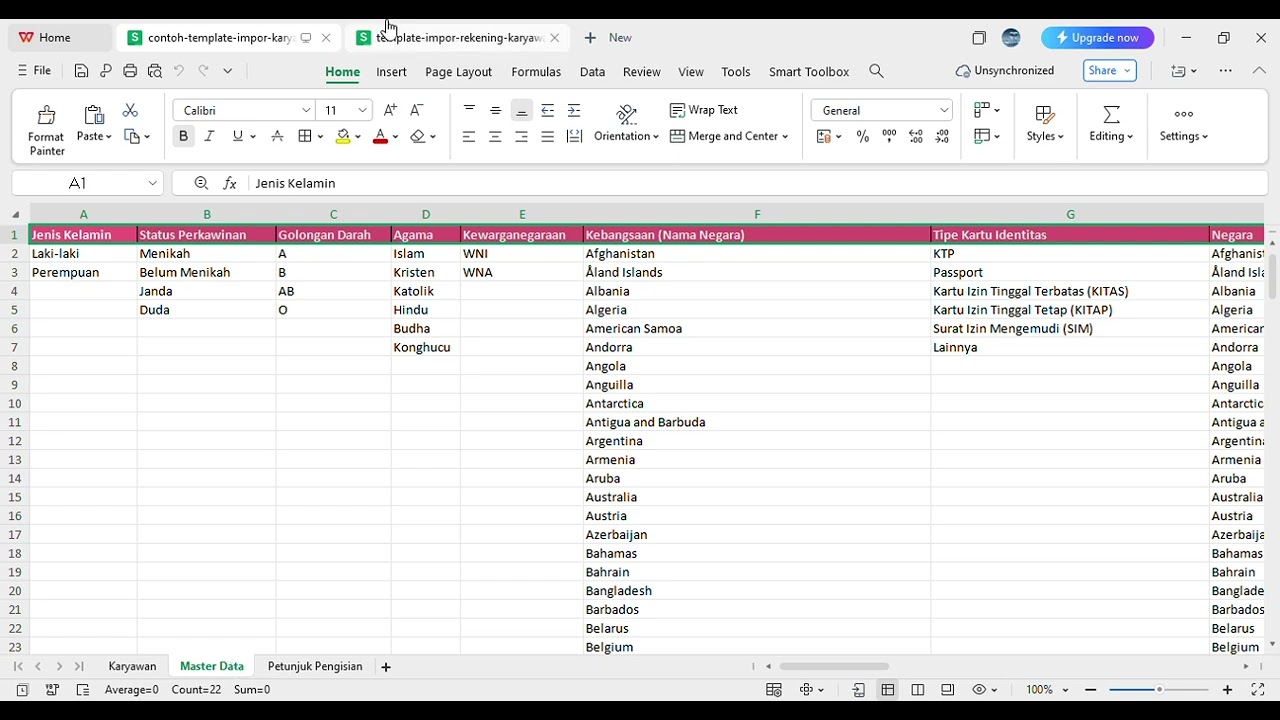Image resolution: width=1280 pixels, height=720 pixels.
Task: Toggle strikethrough formatting
Action: 277,136
